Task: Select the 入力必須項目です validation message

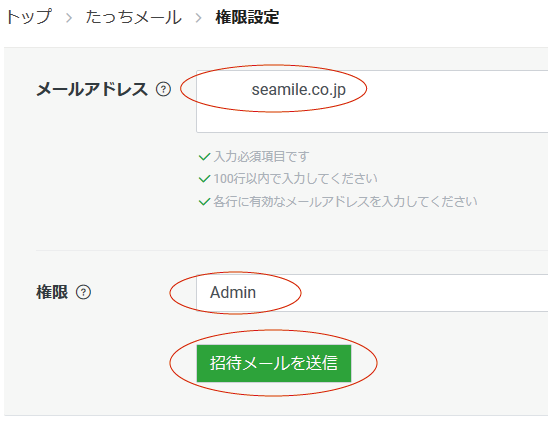Action: (x=261, y=157)
